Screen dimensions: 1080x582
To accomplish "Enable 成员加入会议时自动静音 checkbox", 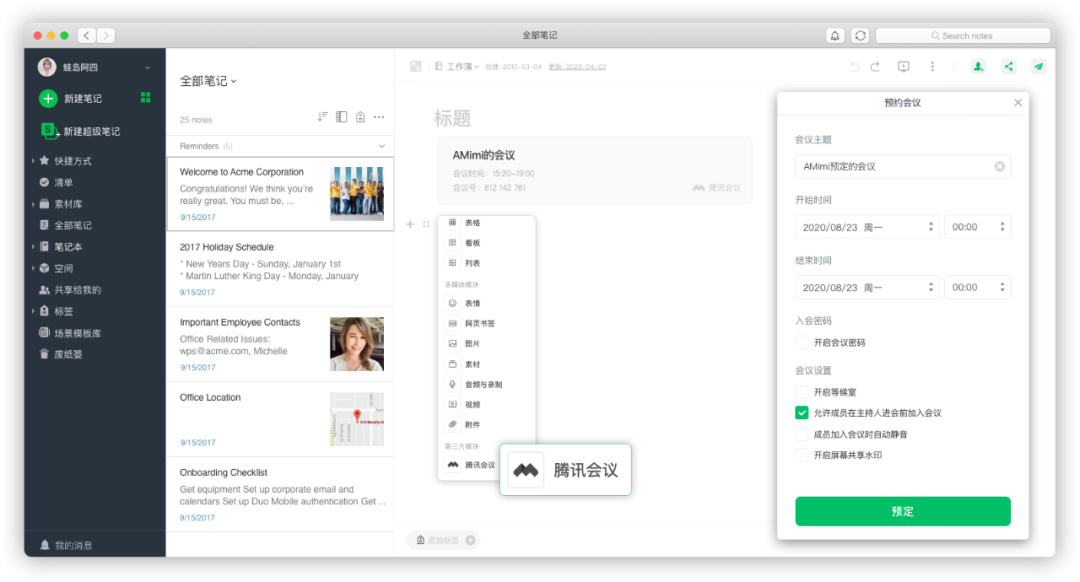I will (x=802, y=435).
